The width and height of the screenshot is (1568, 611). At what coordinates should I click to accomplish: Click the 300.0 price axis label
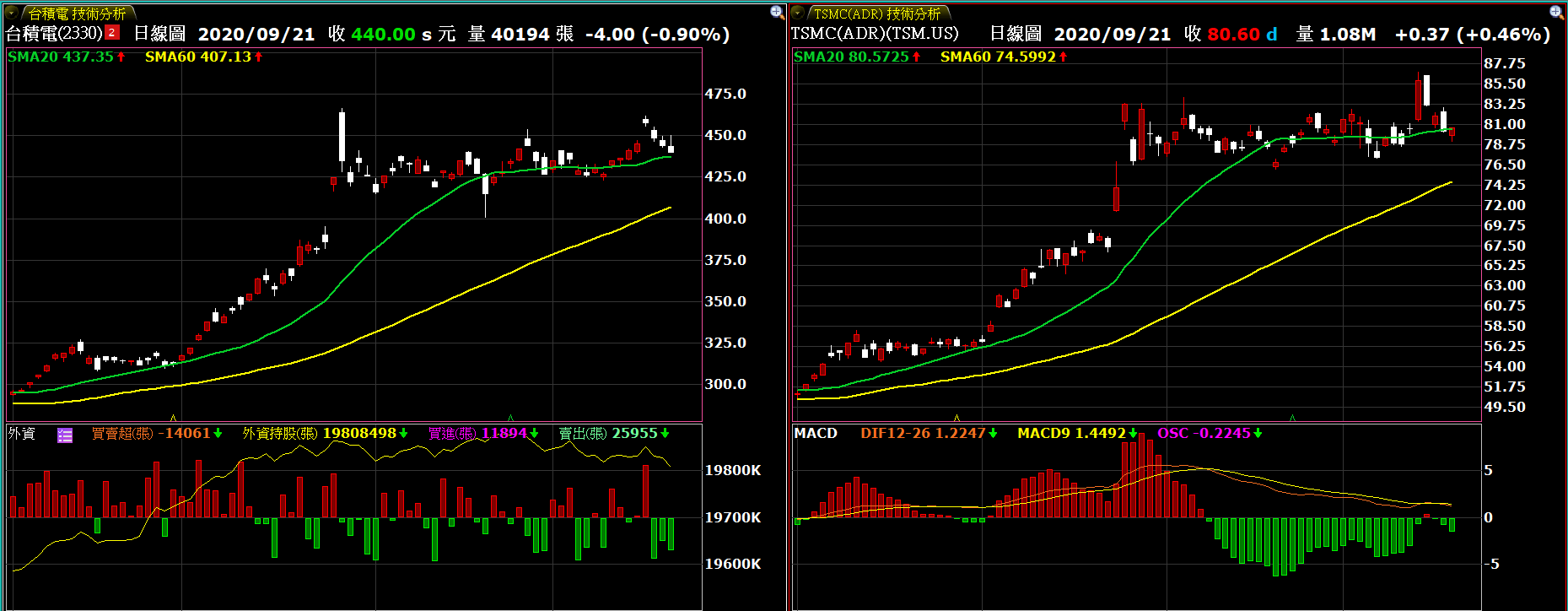pos(725,384)
